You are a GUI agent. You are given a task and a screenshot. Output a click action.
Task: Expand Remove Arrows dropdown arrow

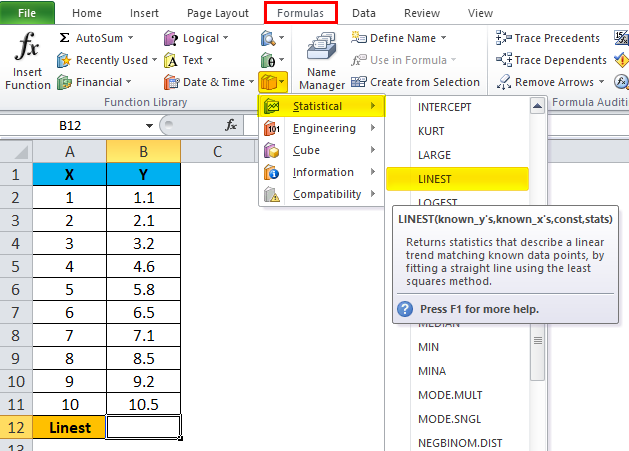[601, 82]
